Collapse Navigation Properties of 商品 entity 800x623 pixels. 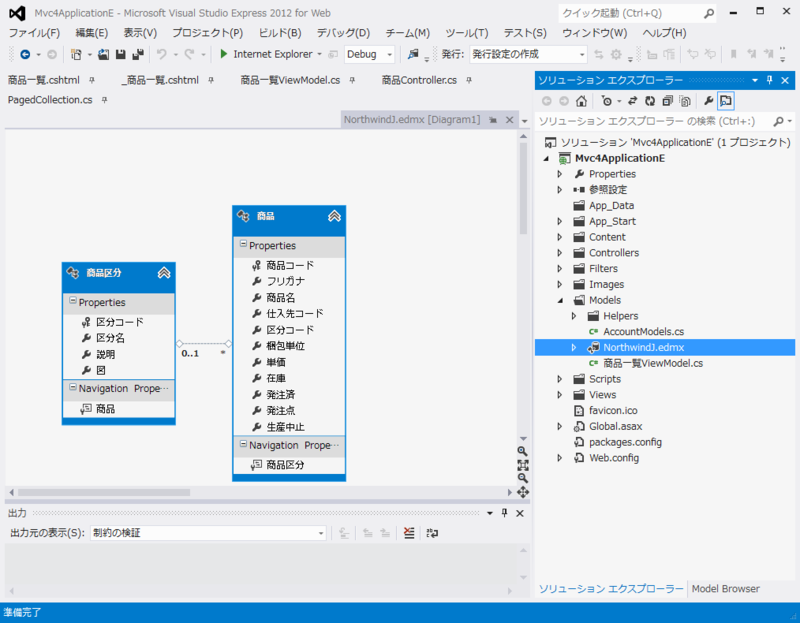tap(243, 444)
